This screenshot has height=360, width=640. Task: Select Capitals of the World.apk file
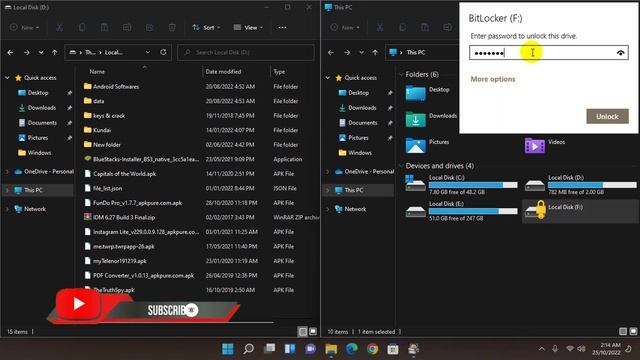click(124, 174)
